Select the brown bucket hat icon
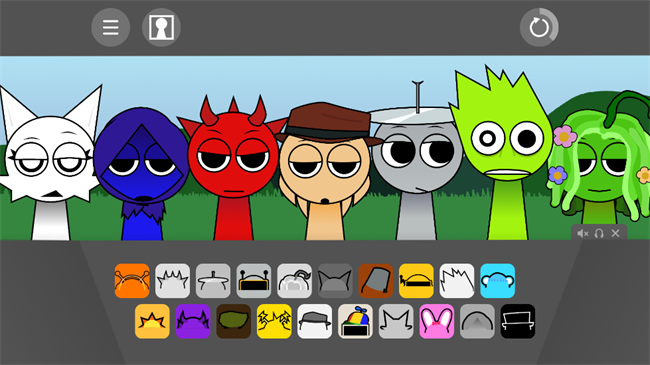The width and height of the screenshot is (650, 365). 376,281
